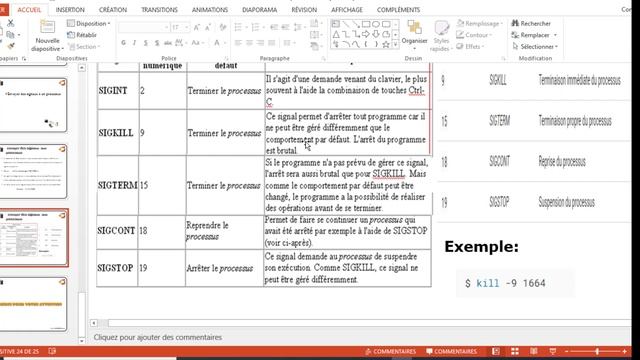Toggle center text alignment
The image size is (640, 360).
(x=249, y=42)
